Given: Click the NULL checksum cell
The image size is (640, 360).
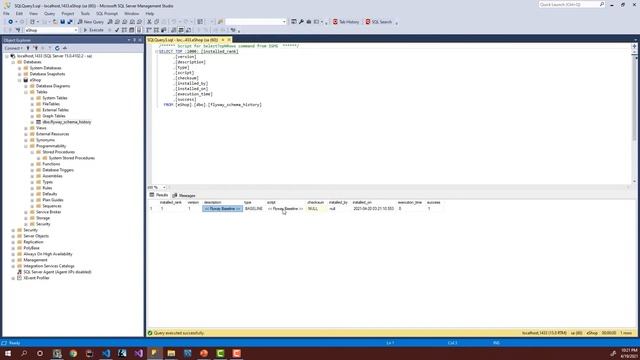Looking at the screenshot, I should click(x=316, y=209).
